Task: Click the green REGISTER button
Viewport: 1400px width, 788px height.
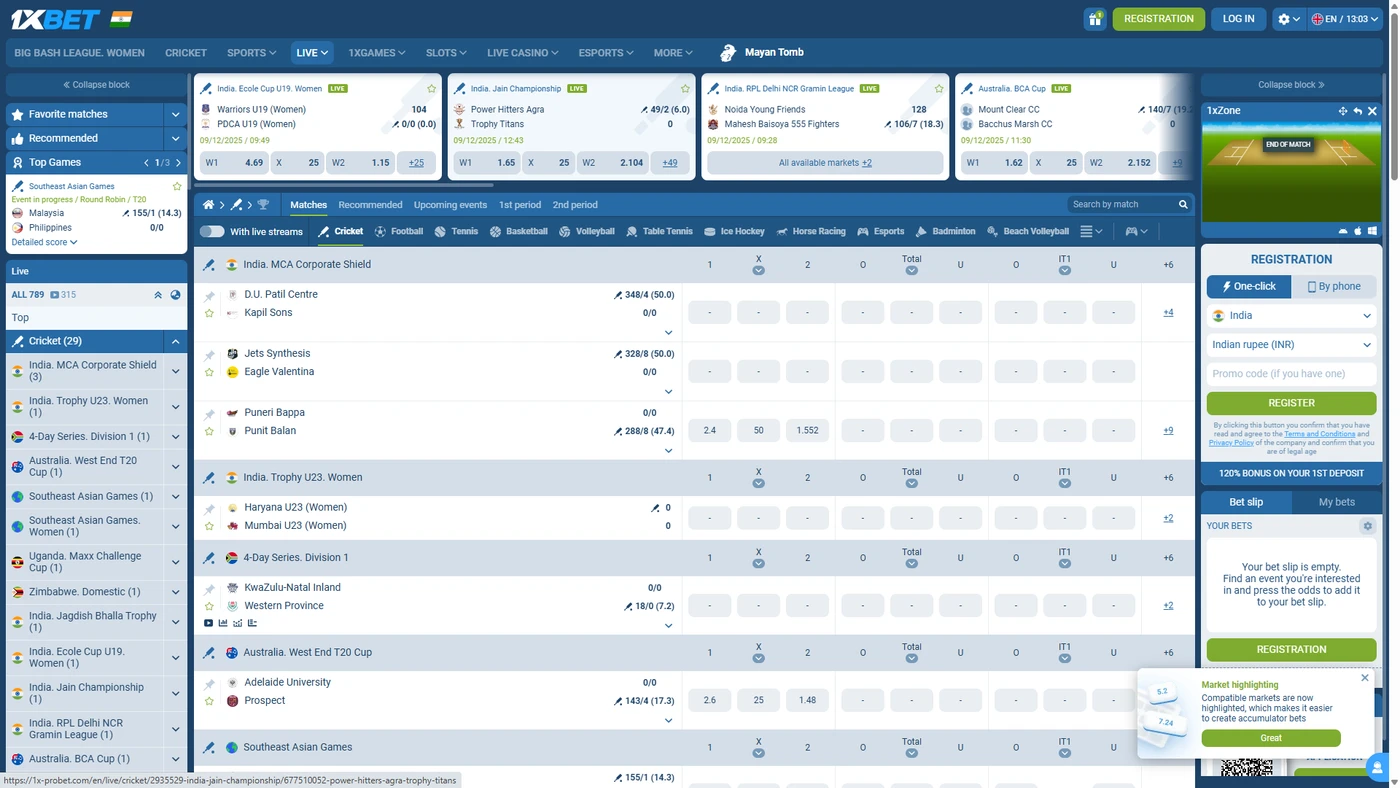Action: (x=1291, y=402)
